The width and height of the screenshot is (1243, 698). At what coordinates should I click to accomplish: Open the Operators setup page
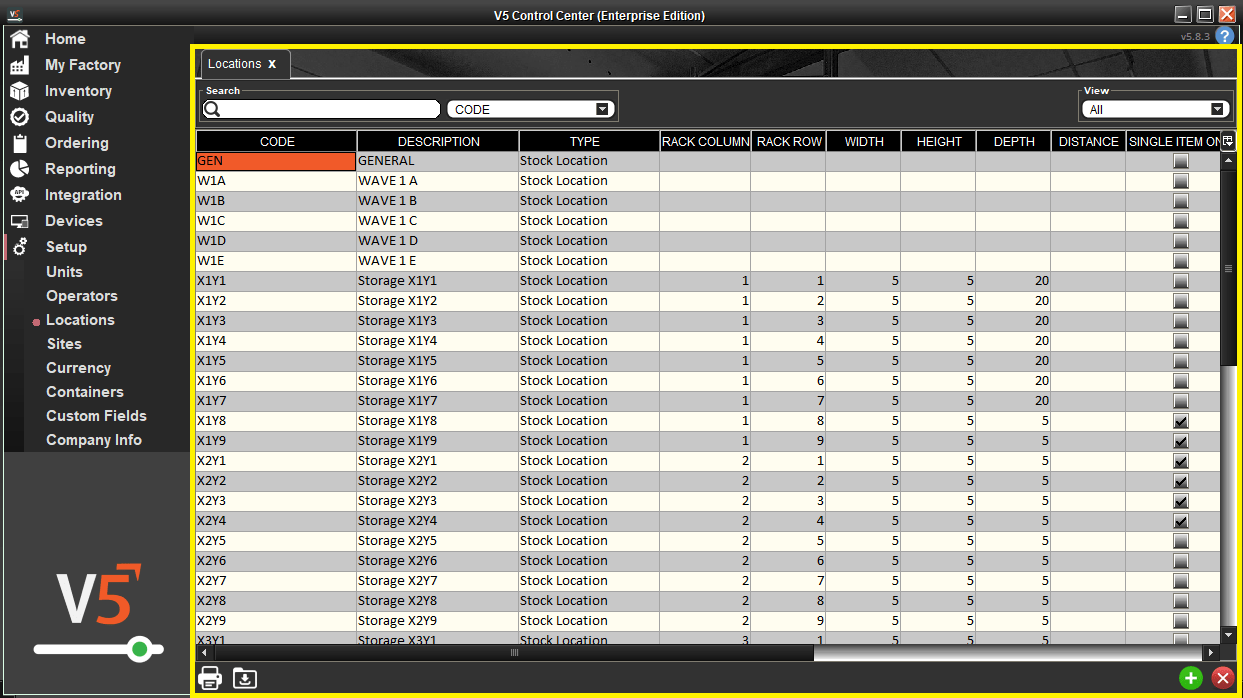click(x=82, y=296)
